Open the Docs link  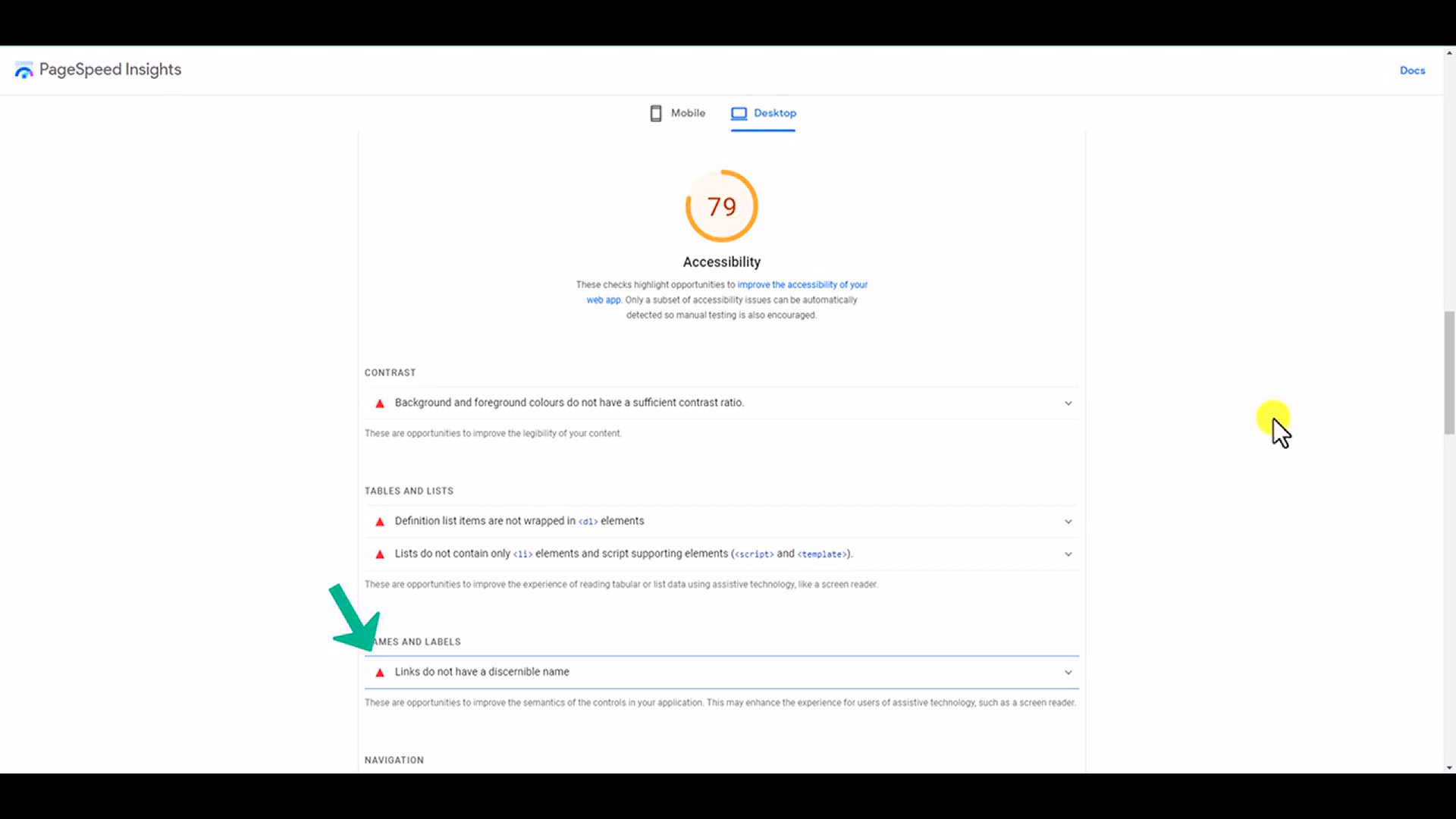coord(1412,71)
